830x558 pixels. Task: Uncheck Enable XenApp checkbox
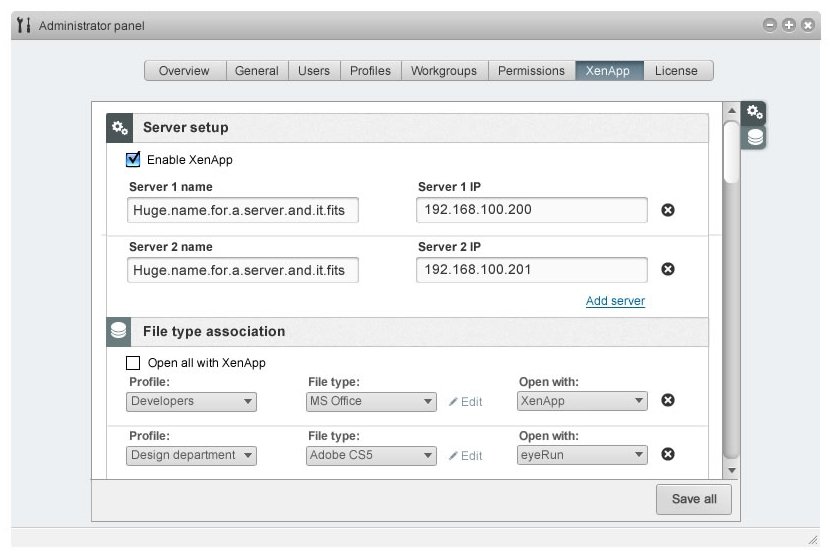click(133, 159)
